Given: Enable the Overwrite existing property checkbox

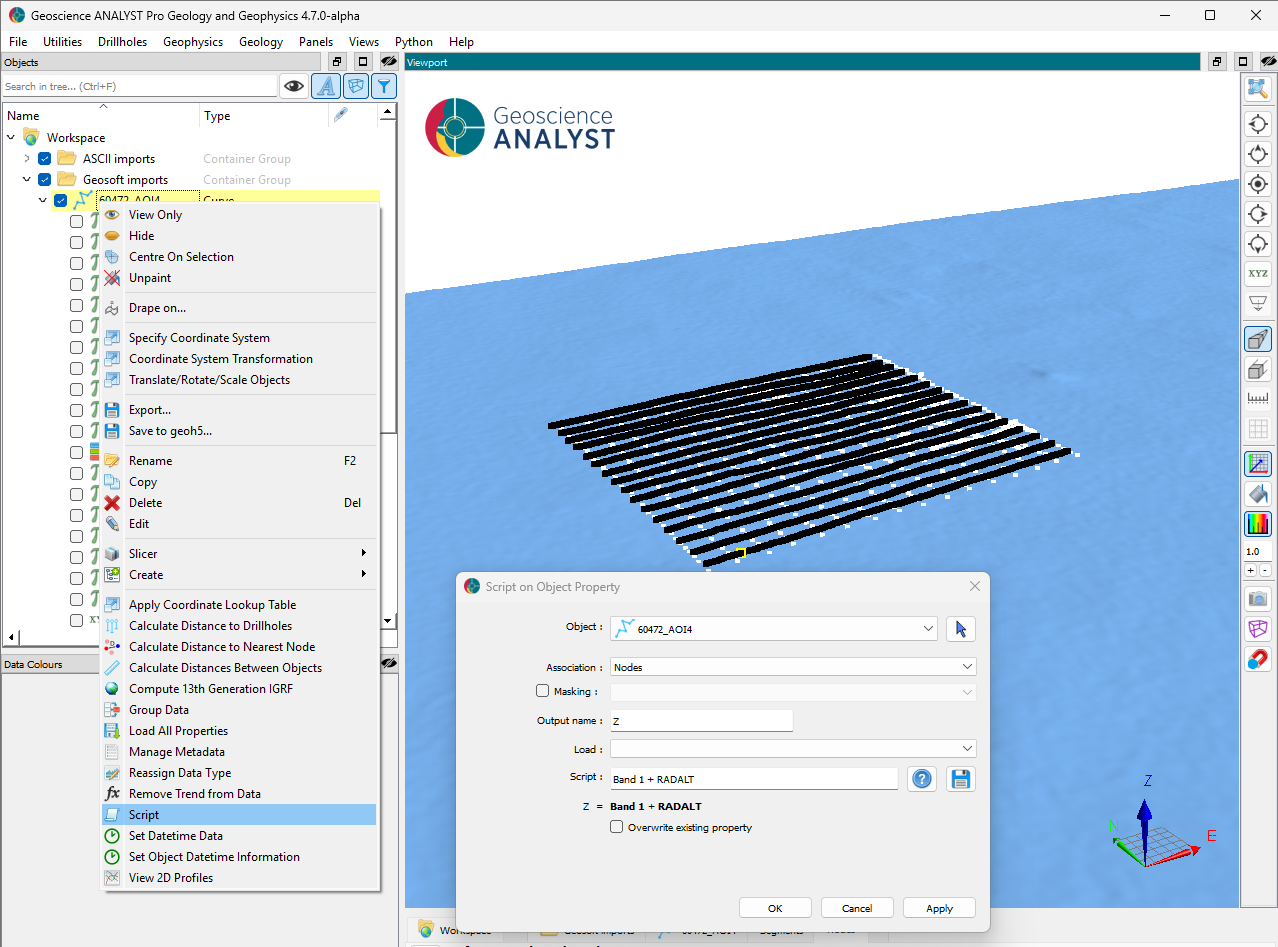Looking at the screenshot, I should (617, 827).
